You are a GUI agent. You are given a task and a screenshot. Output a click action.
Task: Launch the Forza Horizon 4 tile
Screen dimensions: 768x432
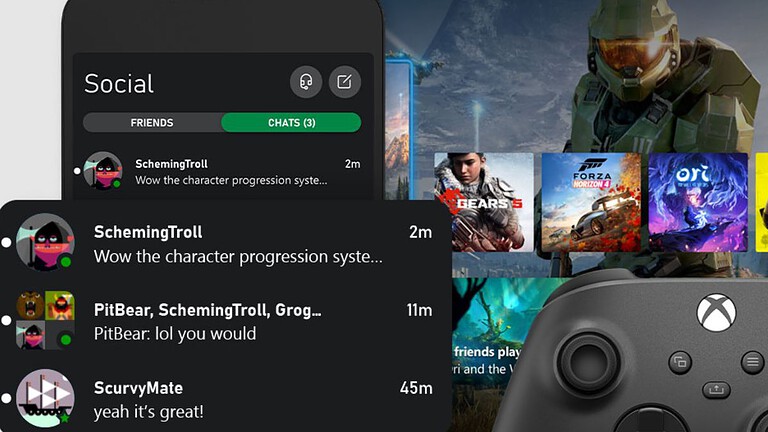[x=591, y=202]
